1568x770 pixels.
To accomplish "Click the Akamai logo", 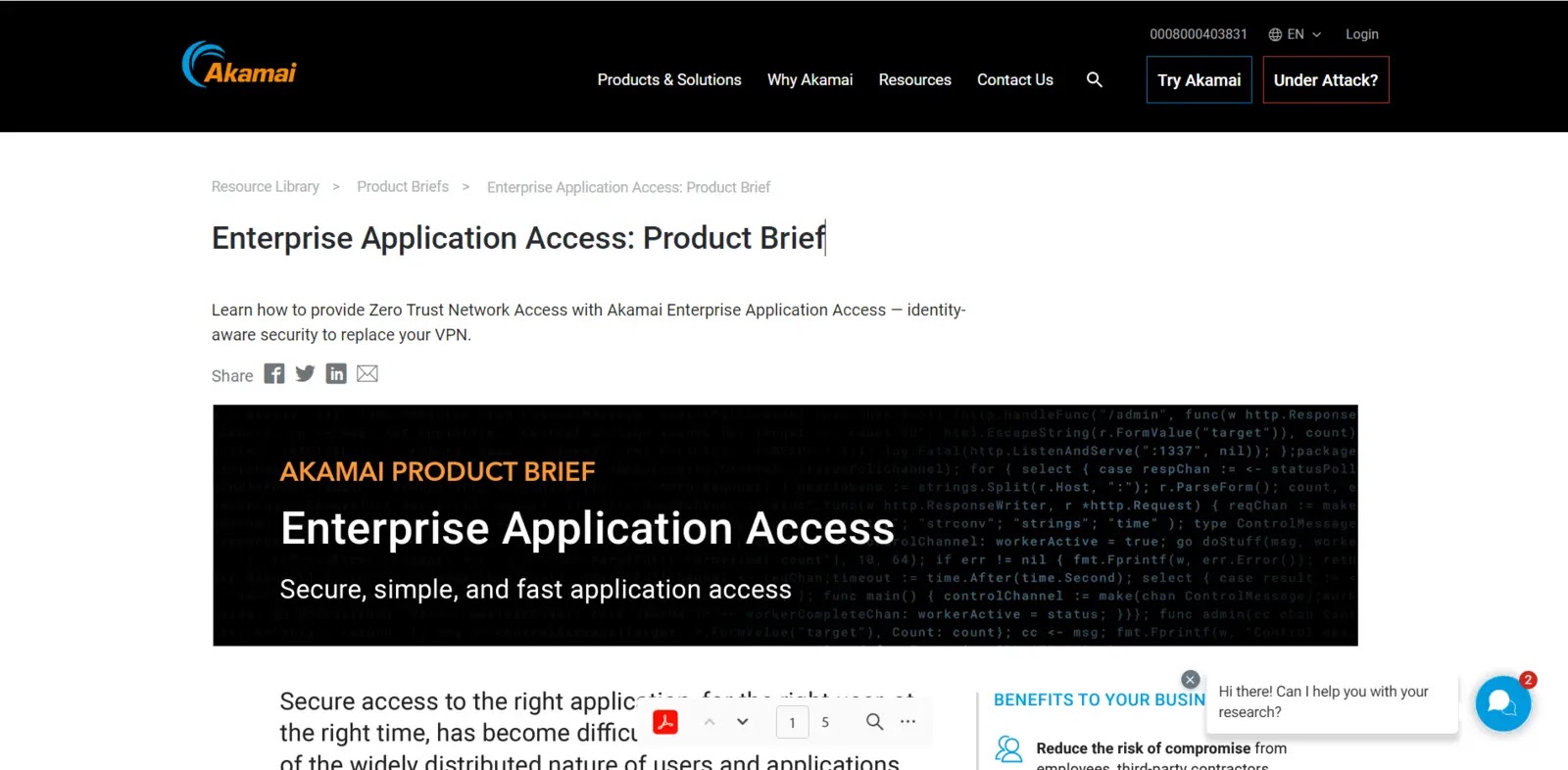I will click(239, 65).
